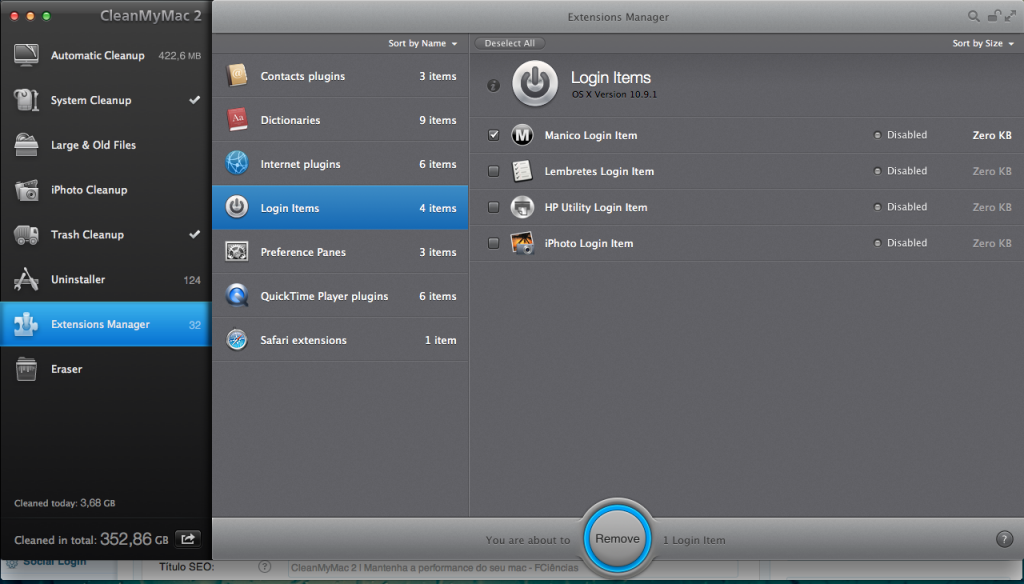
Task: Click the 'OS X Version 10.9.1' text
Action: 615,95
